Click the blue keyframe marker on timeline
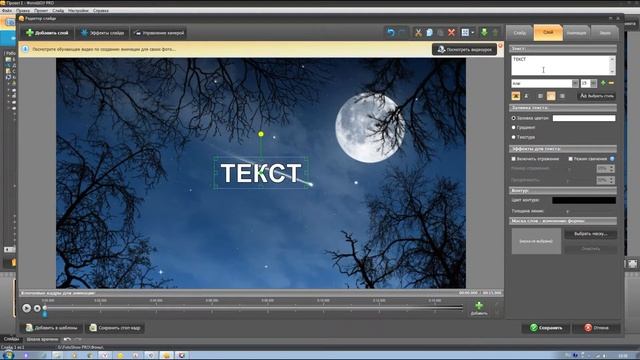 click(45, 314)
